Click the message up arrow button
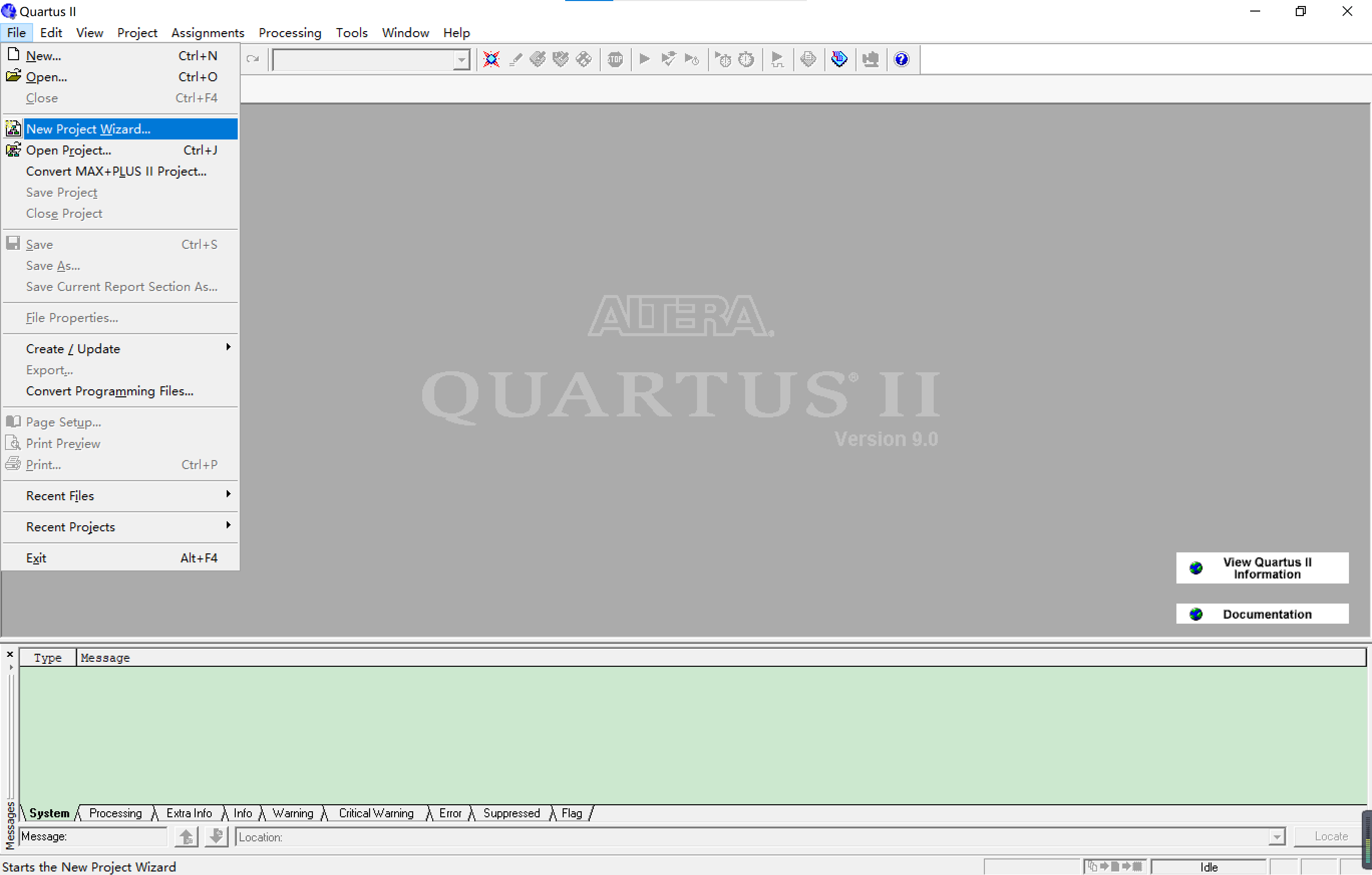The image size is (1372, 875). tap(186, 837)
